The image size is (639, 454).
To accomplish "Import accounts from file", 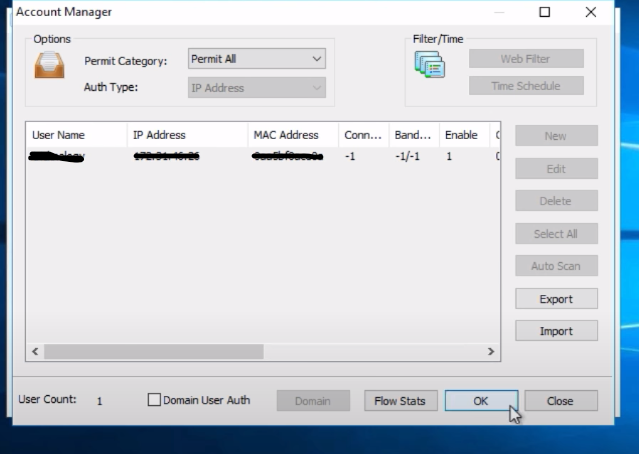I will point(556,331).
